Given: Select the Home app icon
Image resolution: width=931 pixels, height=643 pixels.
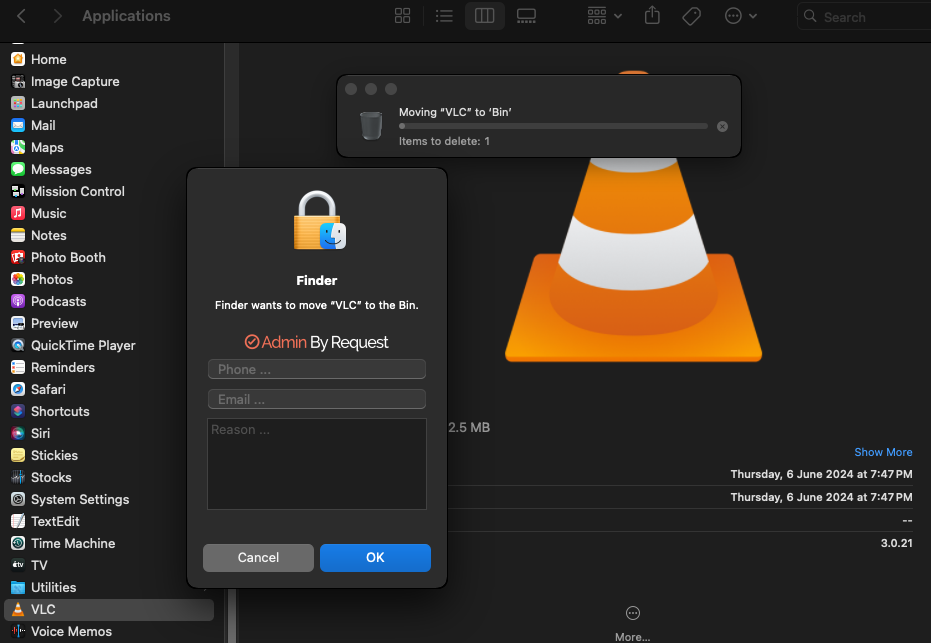Looking at the screenshot, I should pos(18,59).
